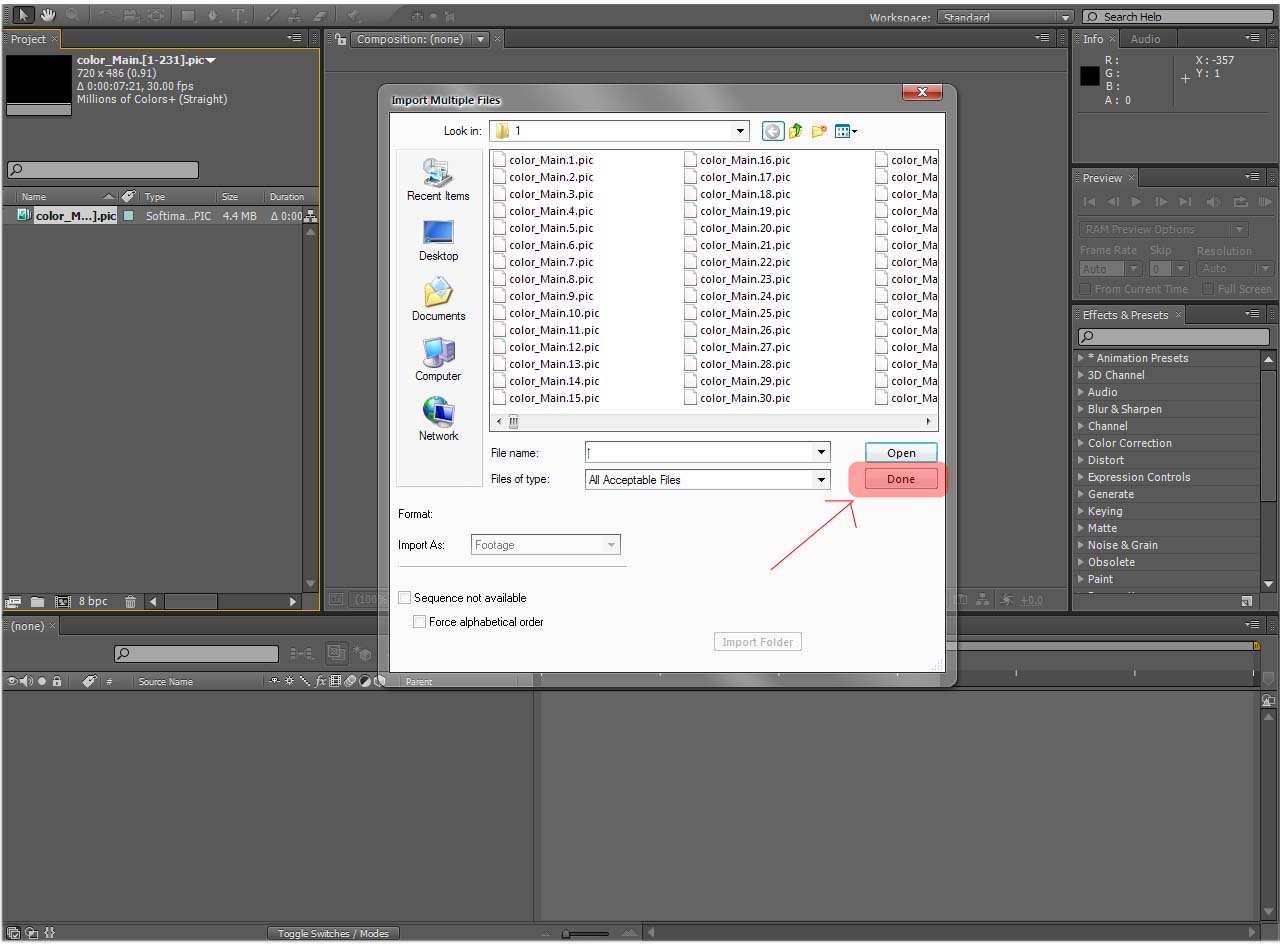Enable Full Screen preview checkbox

[x=1208, y=289]
